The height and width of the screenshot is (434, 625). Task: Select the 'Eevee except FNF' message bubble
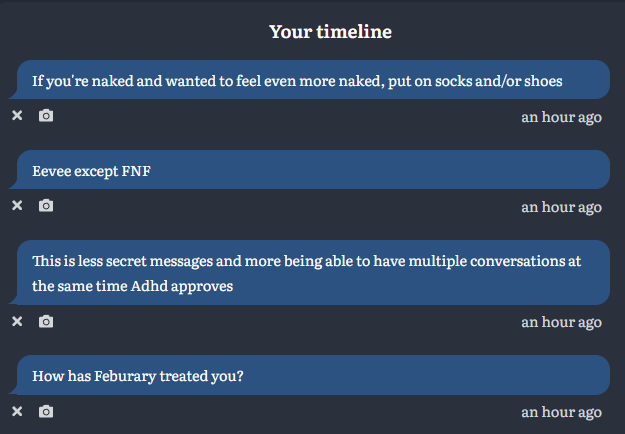tap(310, 170)
